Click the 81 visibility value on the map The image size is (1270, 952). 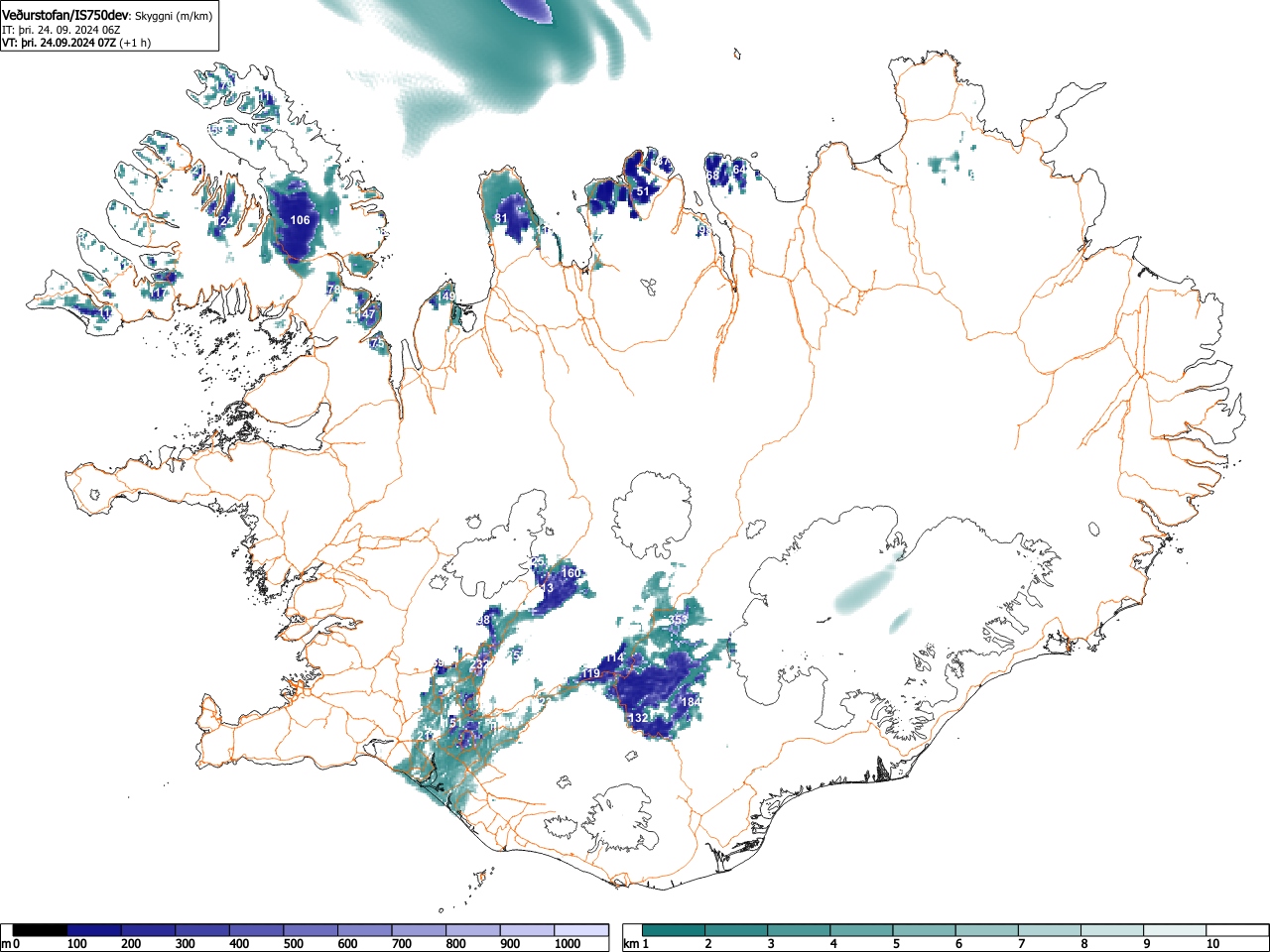(501, 218)
